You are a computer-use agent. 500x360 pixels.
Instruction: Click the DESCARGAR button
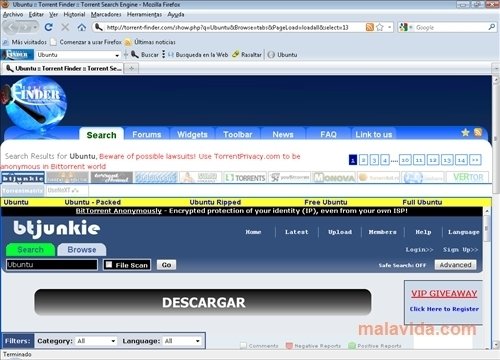click(203, 302)
